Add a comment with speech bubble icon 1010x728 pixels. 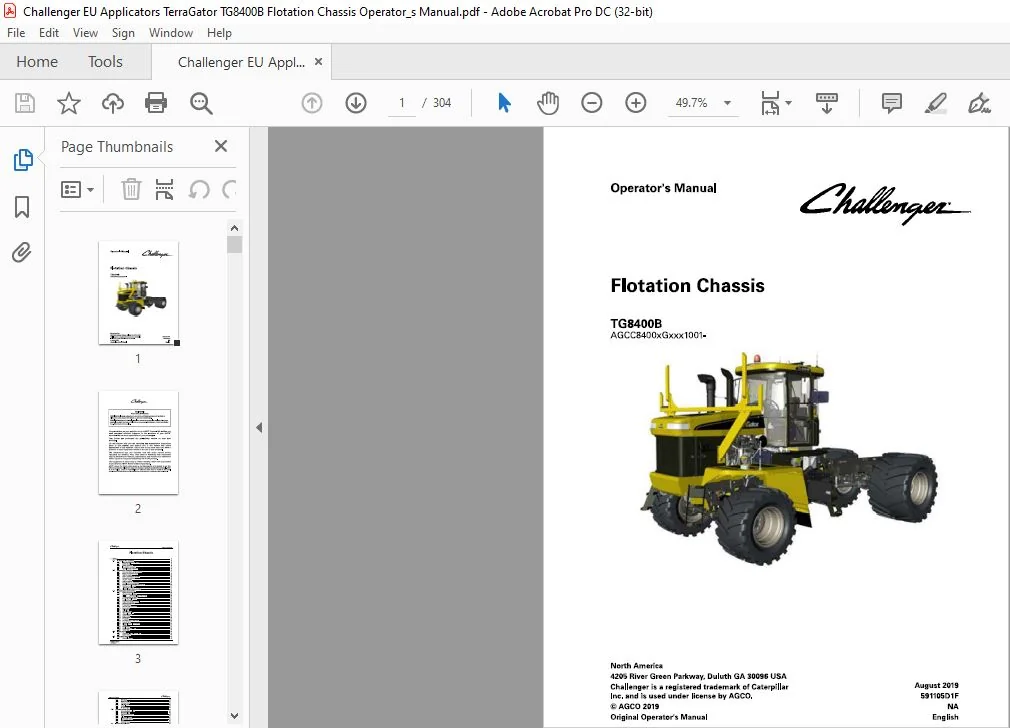pos(891,103)
